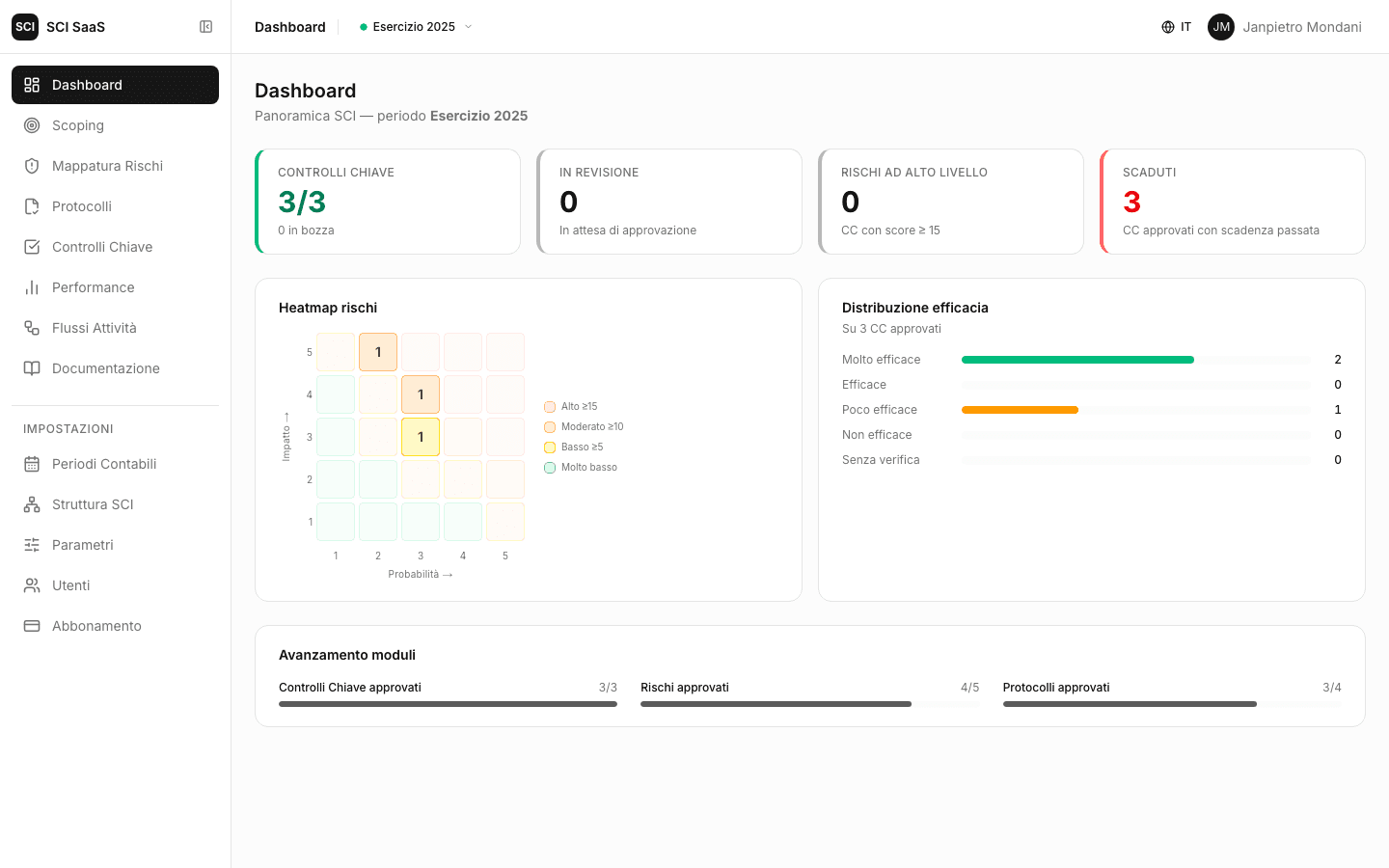
Task: Click the Scoping target icon
Action: (32, 125)
